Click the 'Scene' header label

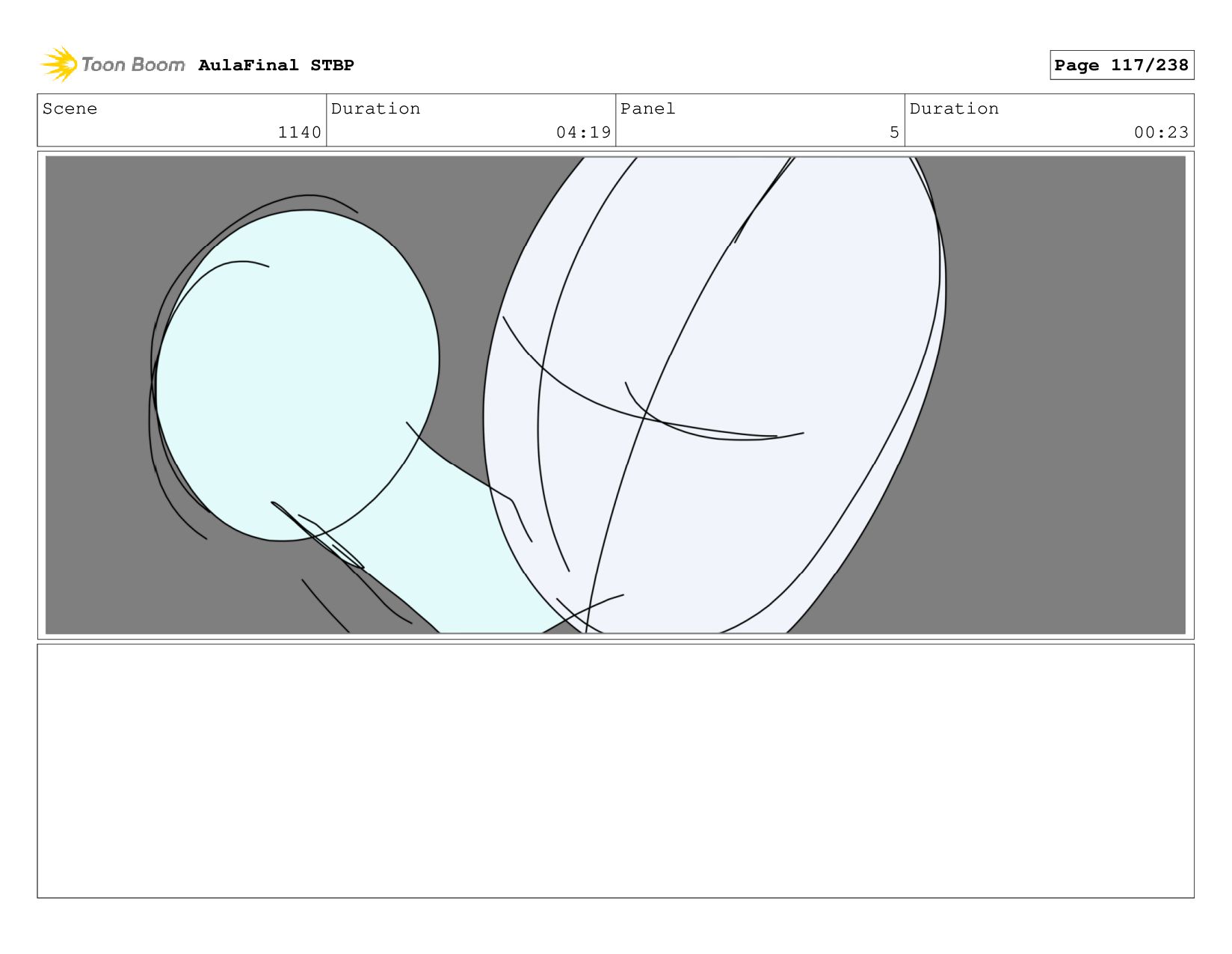coord(70,109)
